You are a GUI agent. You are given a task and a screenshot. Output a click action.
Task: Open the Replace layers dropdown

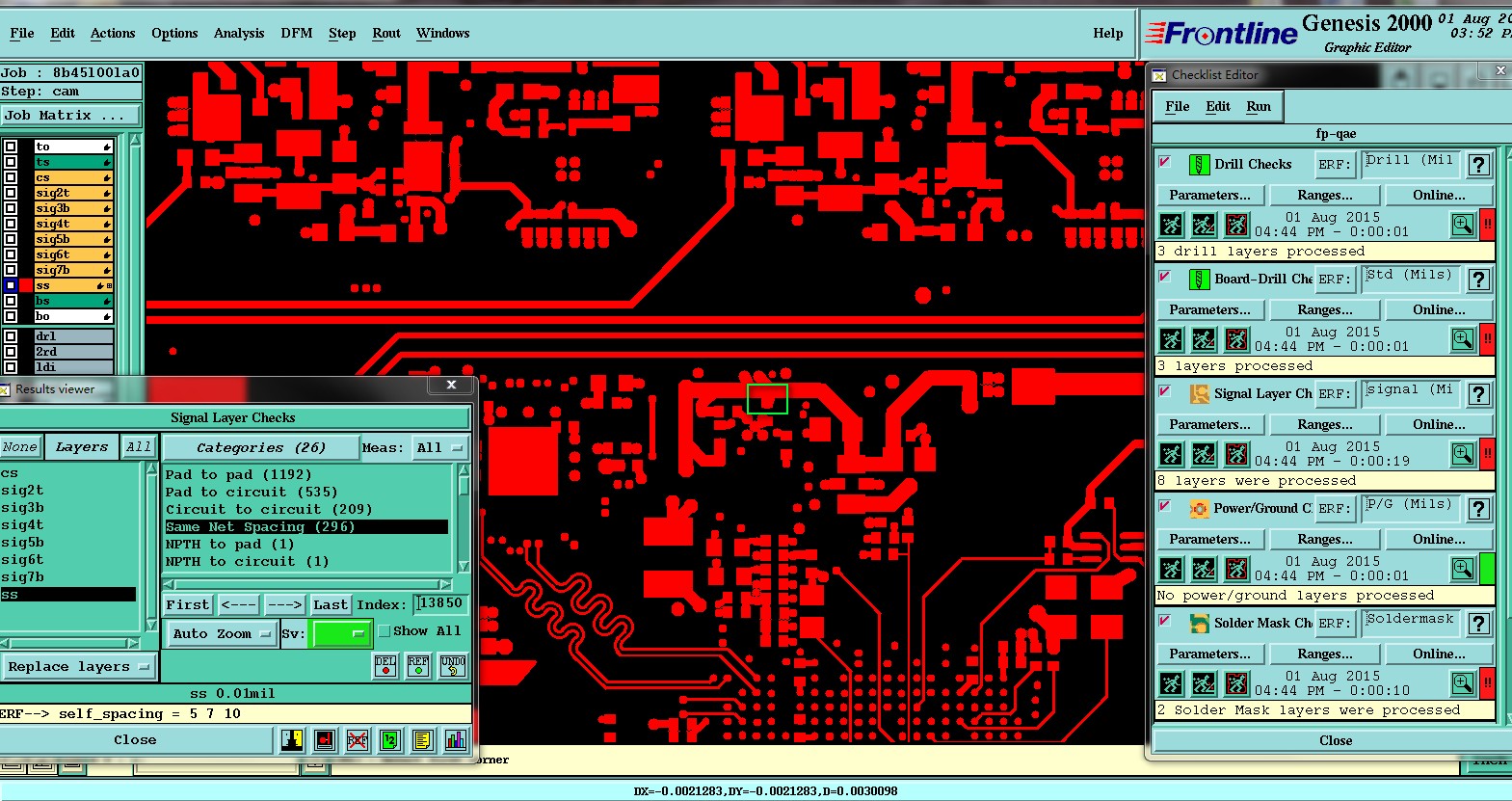tap(78, 667)
